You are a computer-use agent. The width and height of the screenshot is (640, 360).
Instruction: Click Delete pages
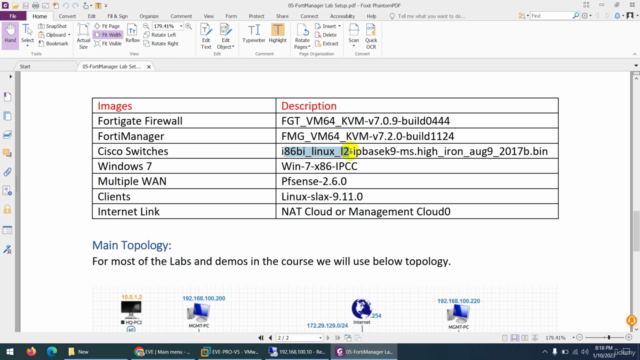tap(326, 35)
